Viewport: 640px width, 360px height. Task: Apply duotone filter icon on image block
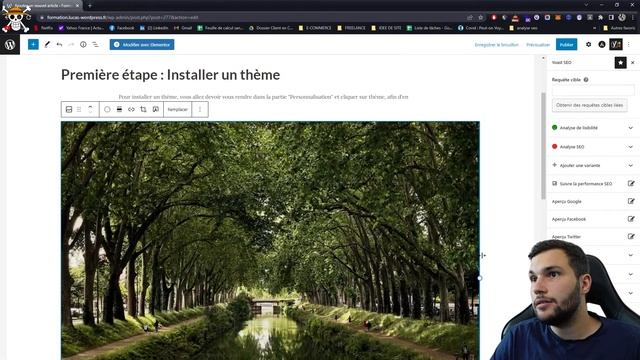pos(107,109)
